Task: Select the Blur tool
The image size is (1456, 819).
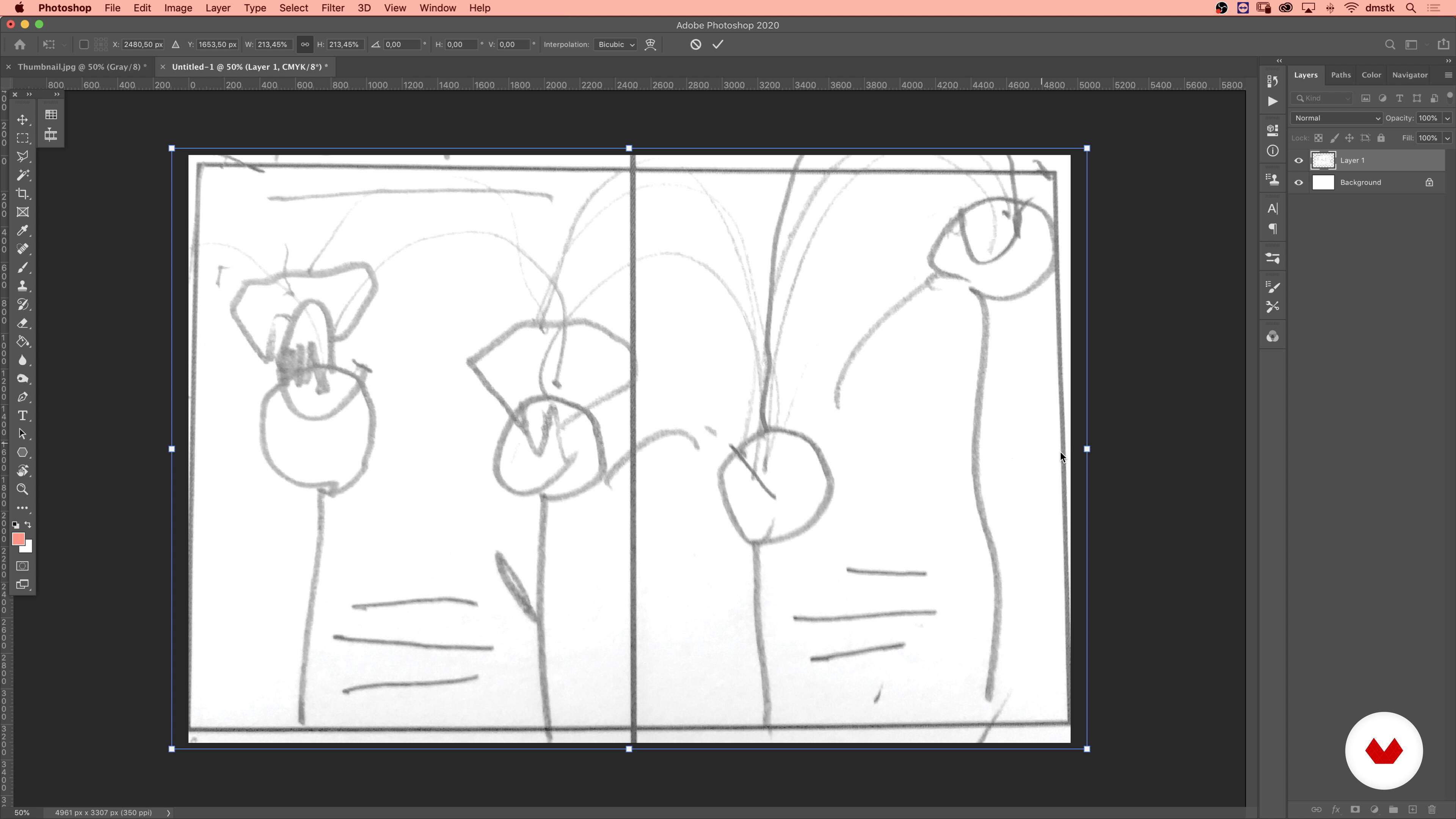Action: [23, 360]
